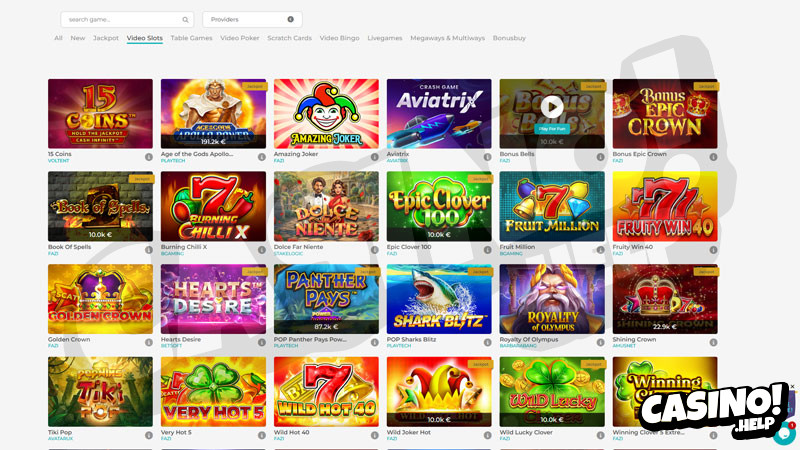Click the search magnifier icon
The height and width of the screenshot is (450, 800).
tap(185, 20)
